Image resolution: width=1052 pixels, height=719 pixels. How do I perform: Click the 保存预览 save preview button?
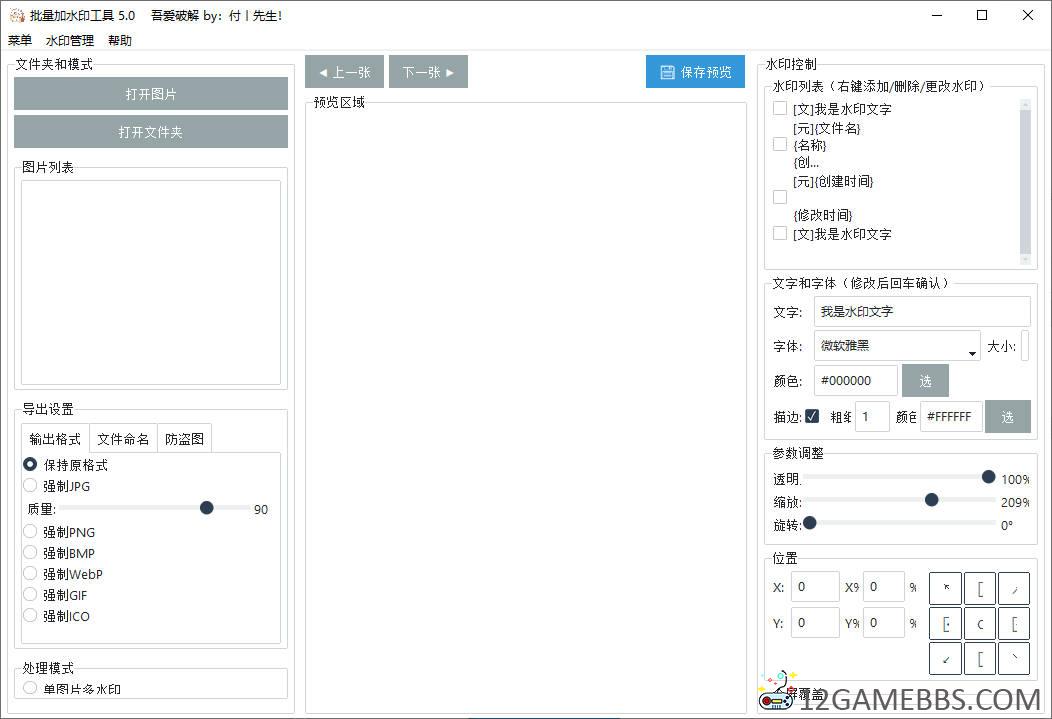point(695,72)
